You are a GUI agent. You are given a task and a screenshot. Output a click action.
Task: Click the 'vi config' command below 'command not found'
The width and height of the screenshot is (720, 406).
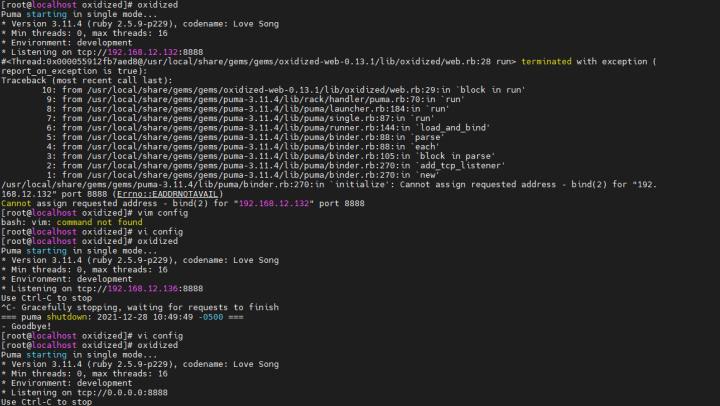(x=92, y=231)
